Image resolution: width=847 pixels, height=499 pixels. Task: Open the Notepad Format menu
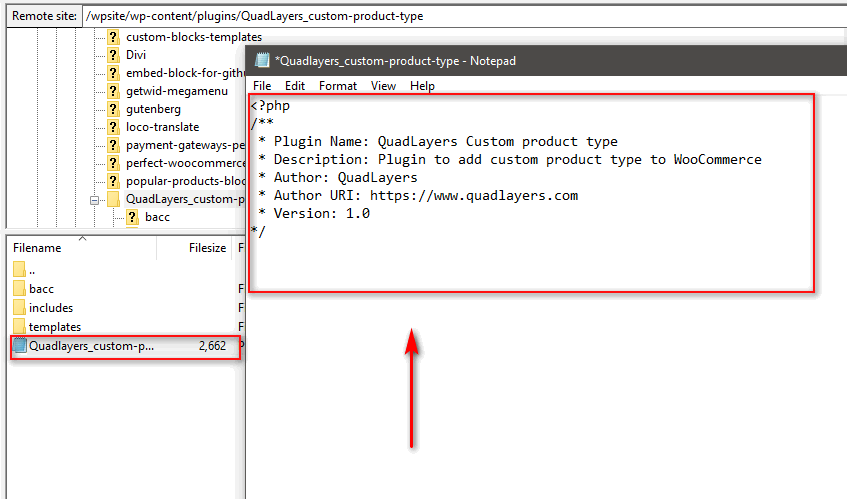point(338,86)
